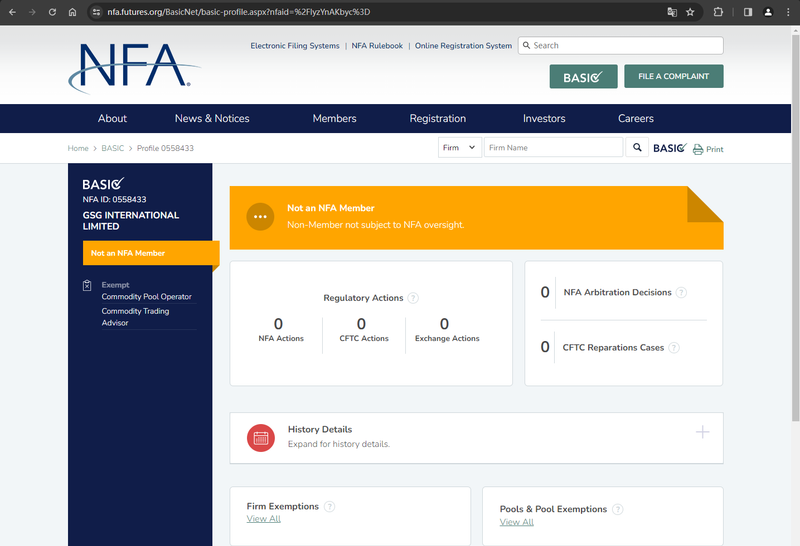Click the Print printer icon
The image size is (800, 546).
click(x=697, y=150)
